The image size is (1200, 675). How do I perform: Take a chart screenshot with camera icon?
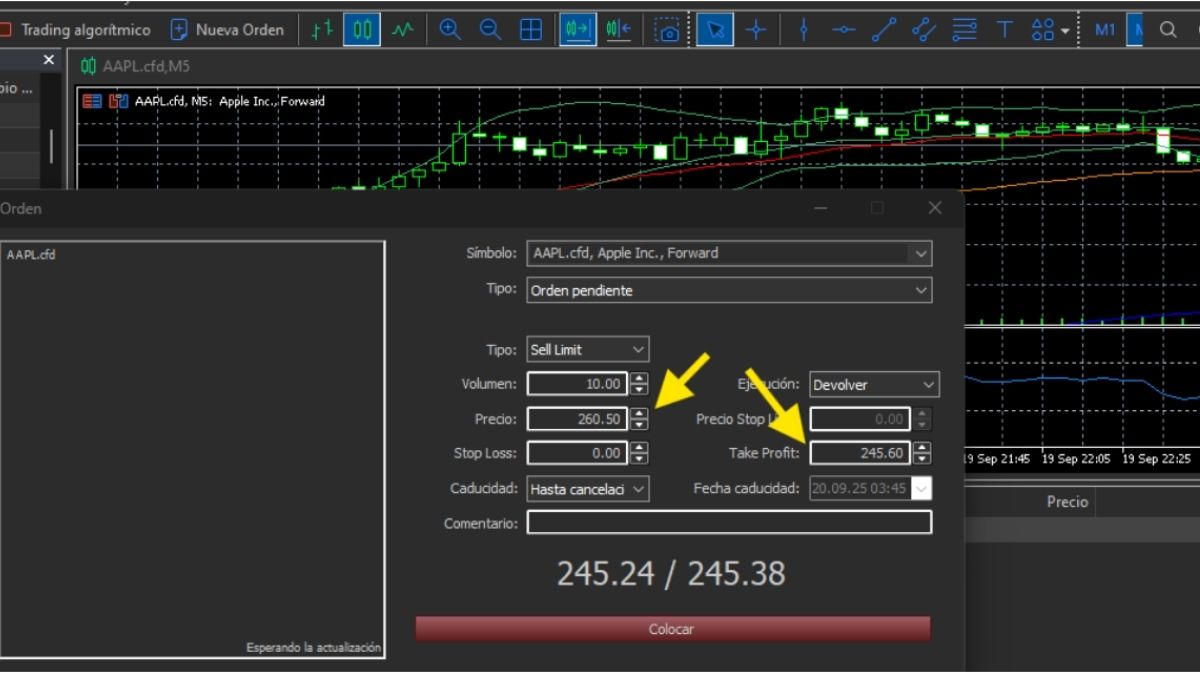[667, 30]
